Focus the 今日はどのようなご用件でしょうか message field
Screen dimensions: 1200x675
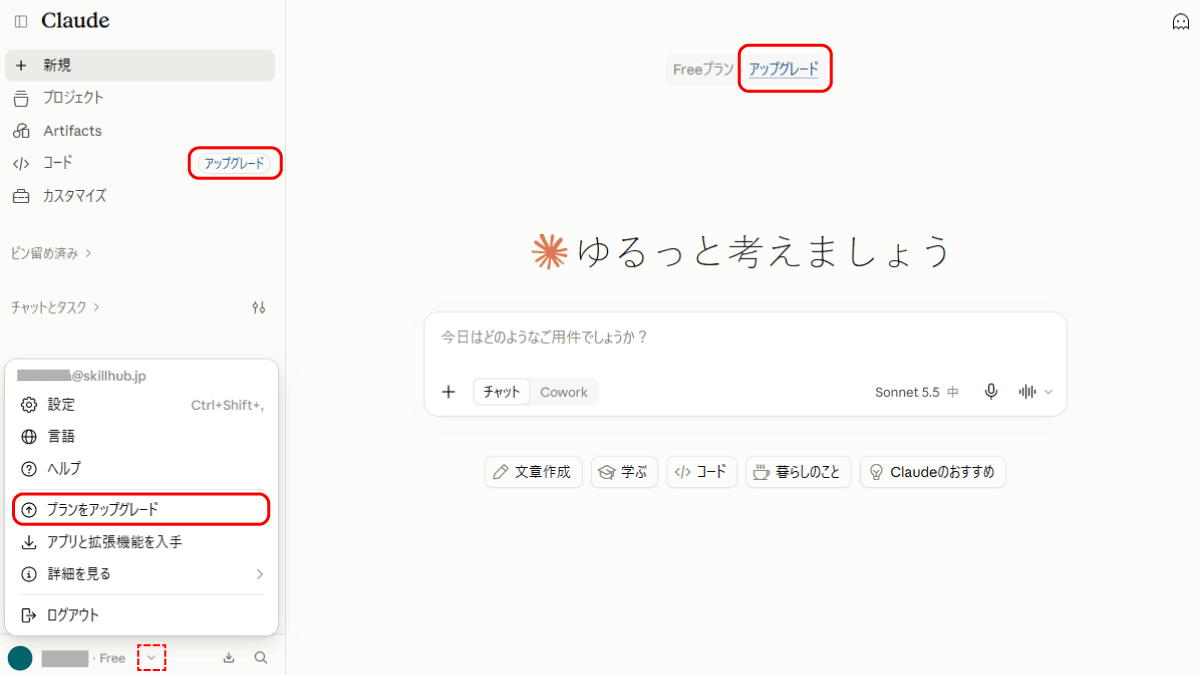tap(745, 337)
